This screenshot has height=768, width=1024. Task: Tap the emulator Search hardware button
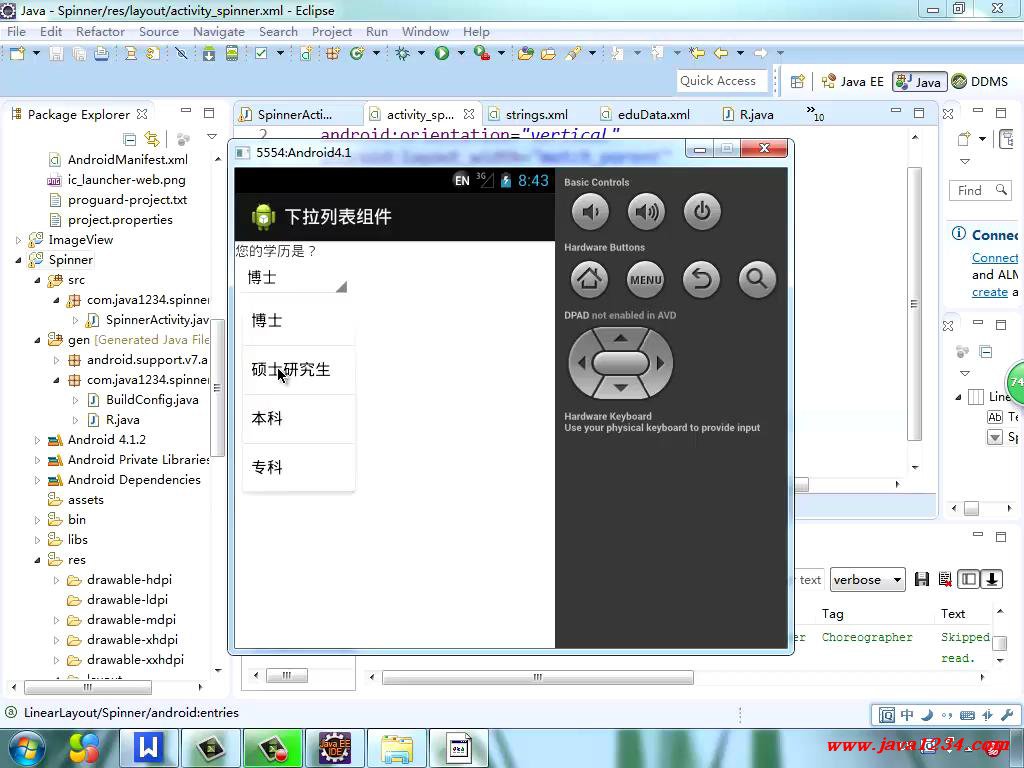click(757, 280)
